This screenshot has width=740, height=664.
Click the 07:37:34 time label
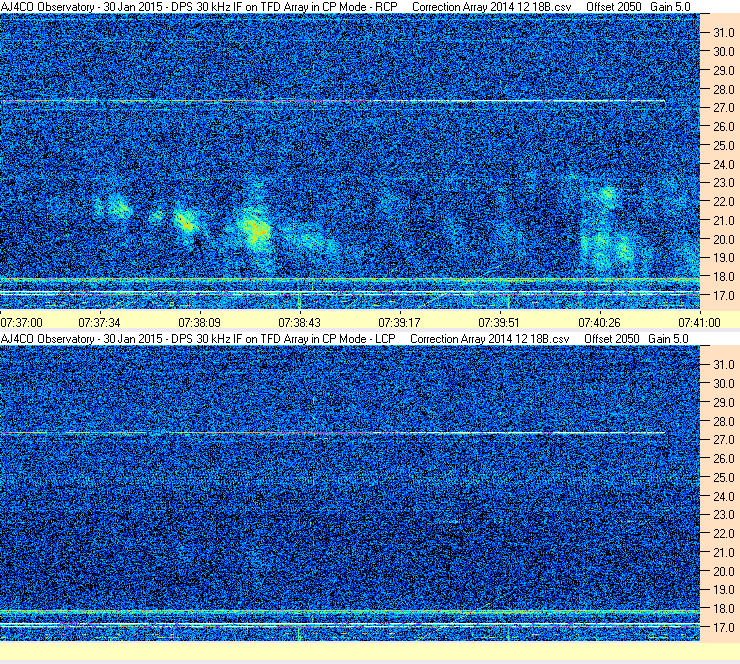pyautogui.click(x=100, y=323)
